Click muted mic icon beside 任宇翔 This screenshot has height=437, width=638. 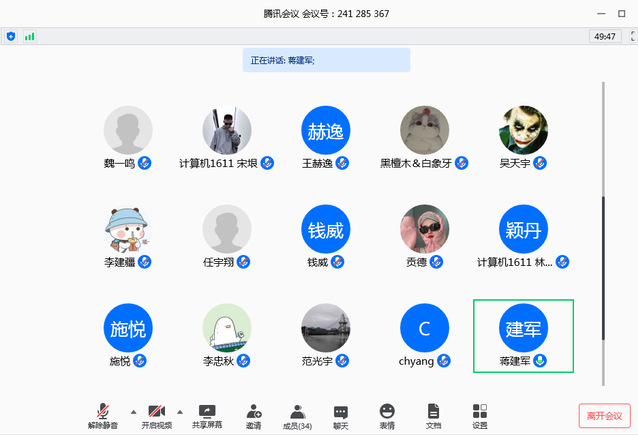coord(243,262)
